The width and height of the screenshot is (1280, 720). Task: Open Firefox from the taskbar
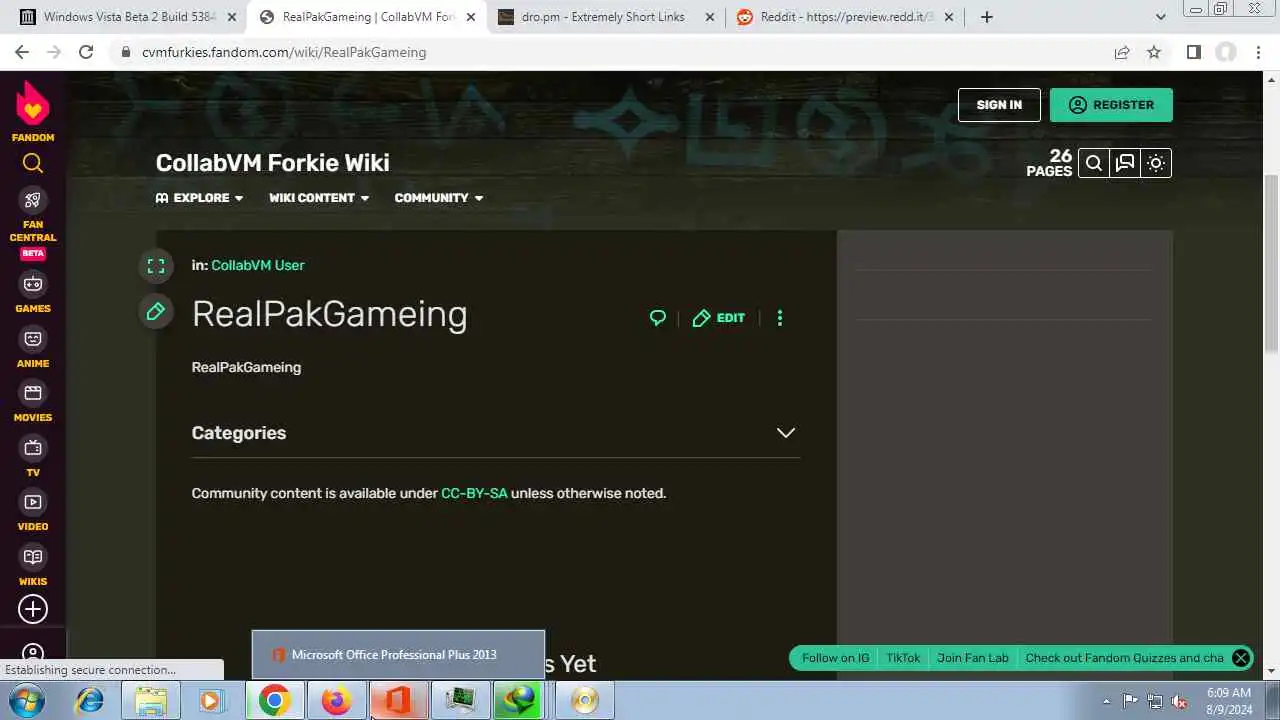[336, 701]
